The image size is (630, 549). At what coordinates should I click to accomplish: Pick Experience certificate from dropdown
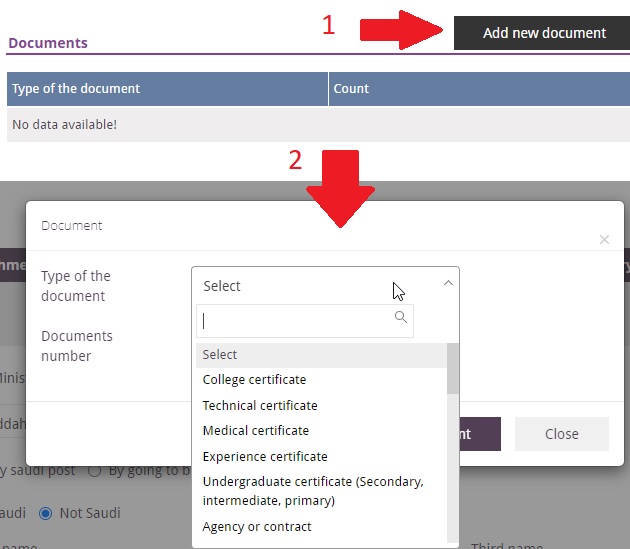click(265, 457)
